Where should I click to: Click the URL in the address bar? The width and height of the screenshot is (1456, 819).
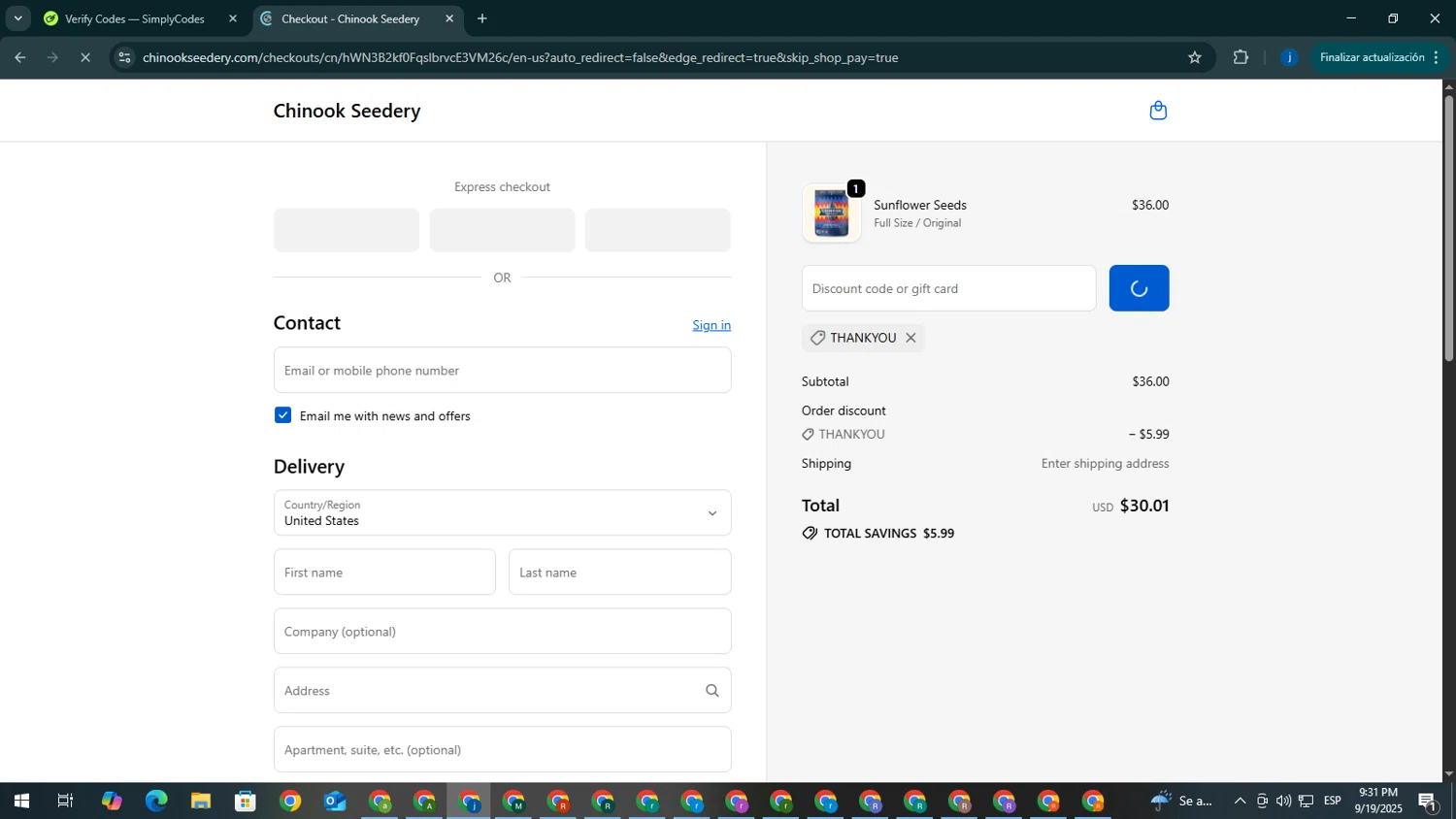520,57
